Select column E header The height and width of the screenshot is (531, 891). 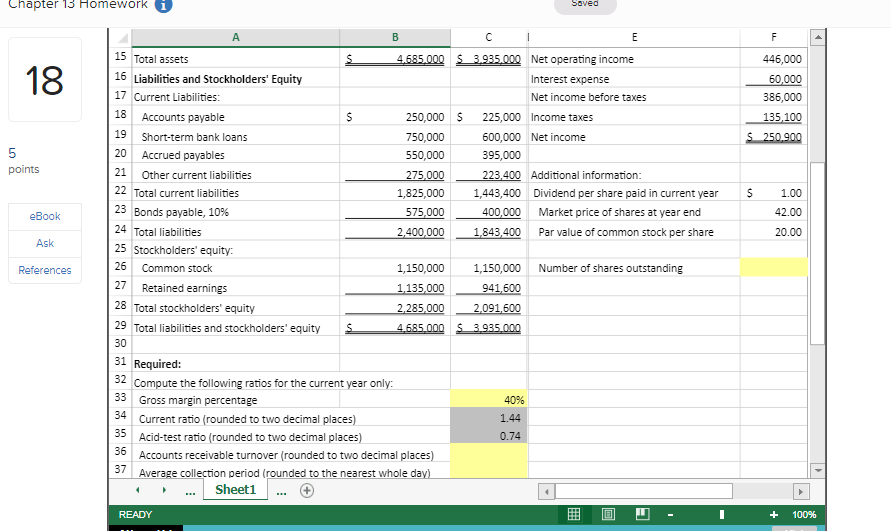coord(634,38)
